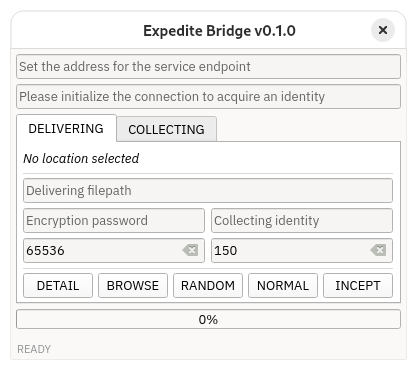Clear the 150 value using backspace icon

point(378,250)
